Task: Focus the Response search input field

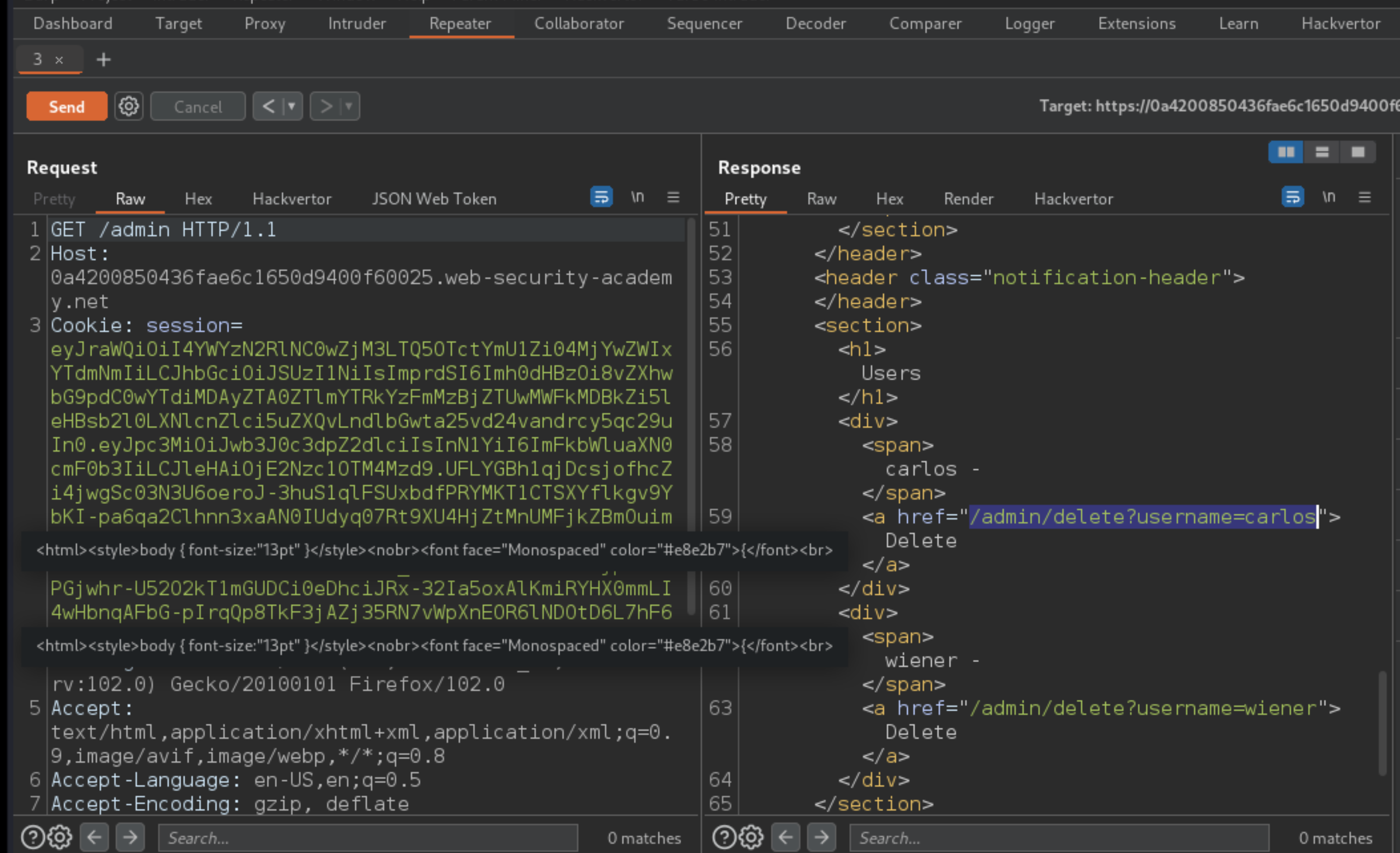Action: 1059,838
